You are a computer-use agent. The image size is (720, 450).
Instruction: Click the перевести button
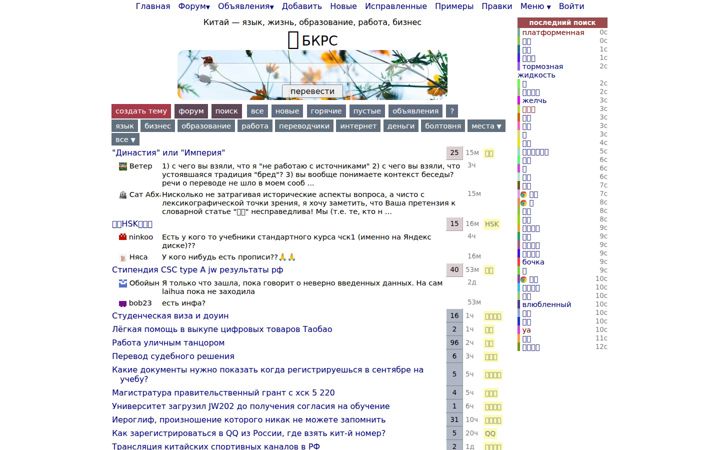(312, 91)
